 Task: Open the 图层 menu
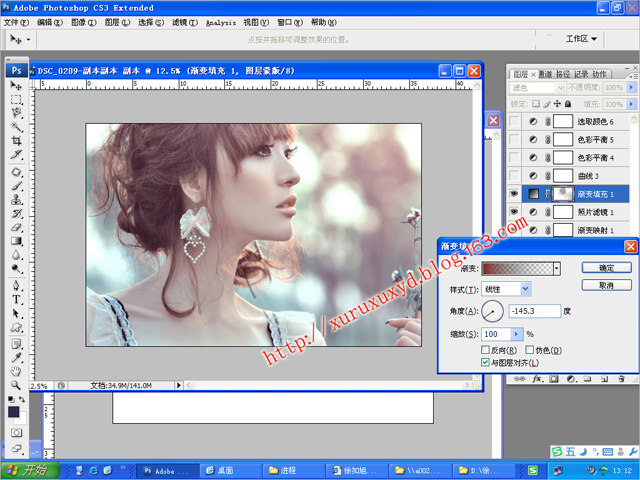pos(117,22)
